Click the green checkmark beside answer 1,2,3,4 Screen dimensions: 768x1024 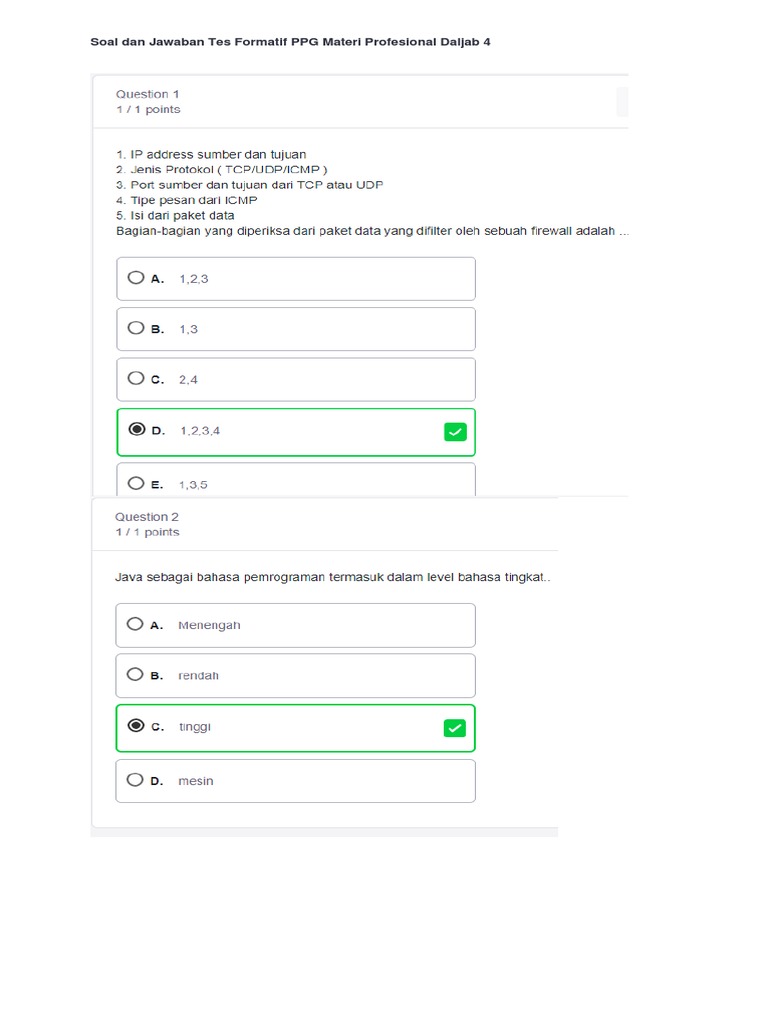pyautogui.click(x=455, y=432)
